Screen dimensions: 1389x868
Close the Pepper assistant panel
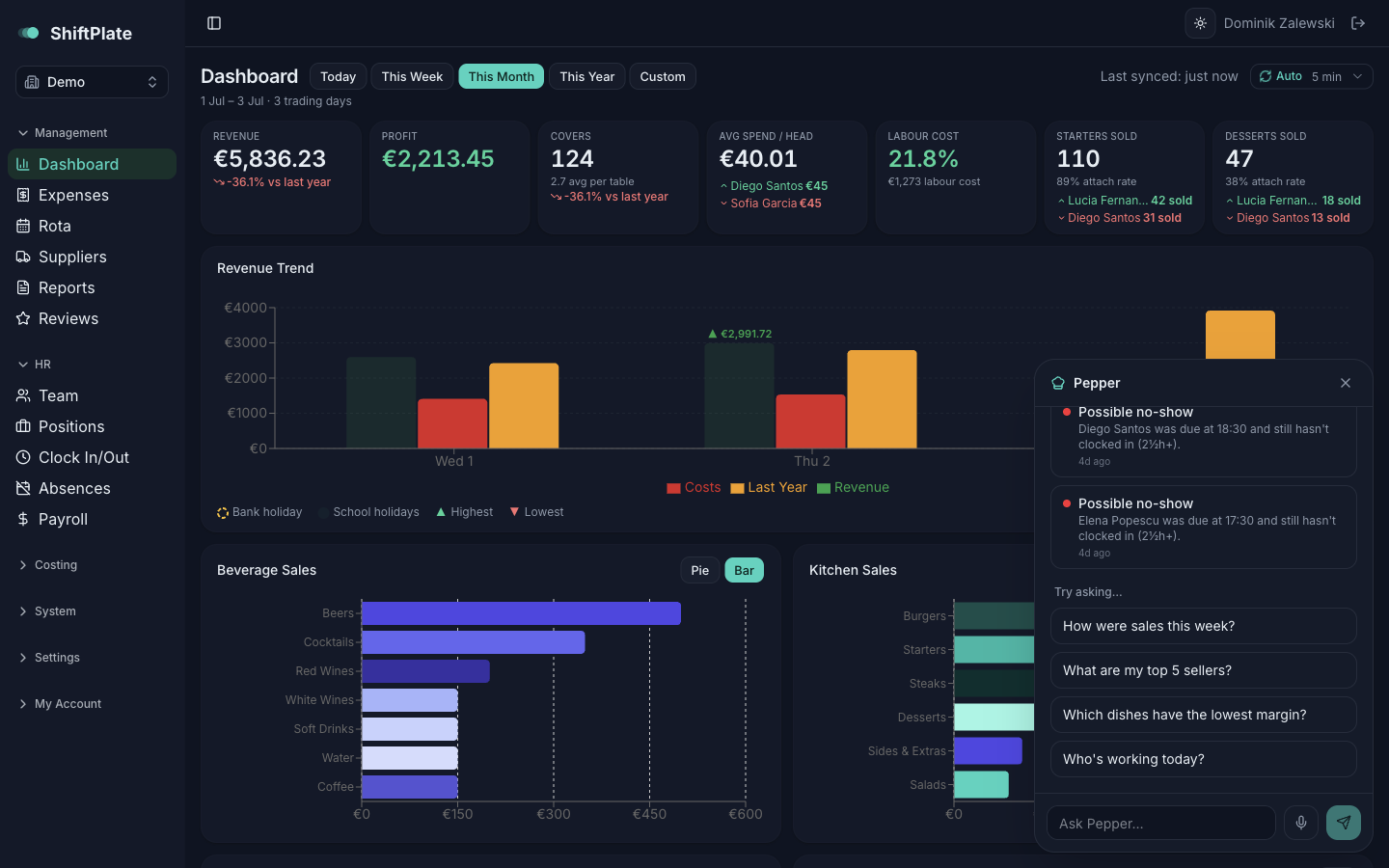[1346, 383]
